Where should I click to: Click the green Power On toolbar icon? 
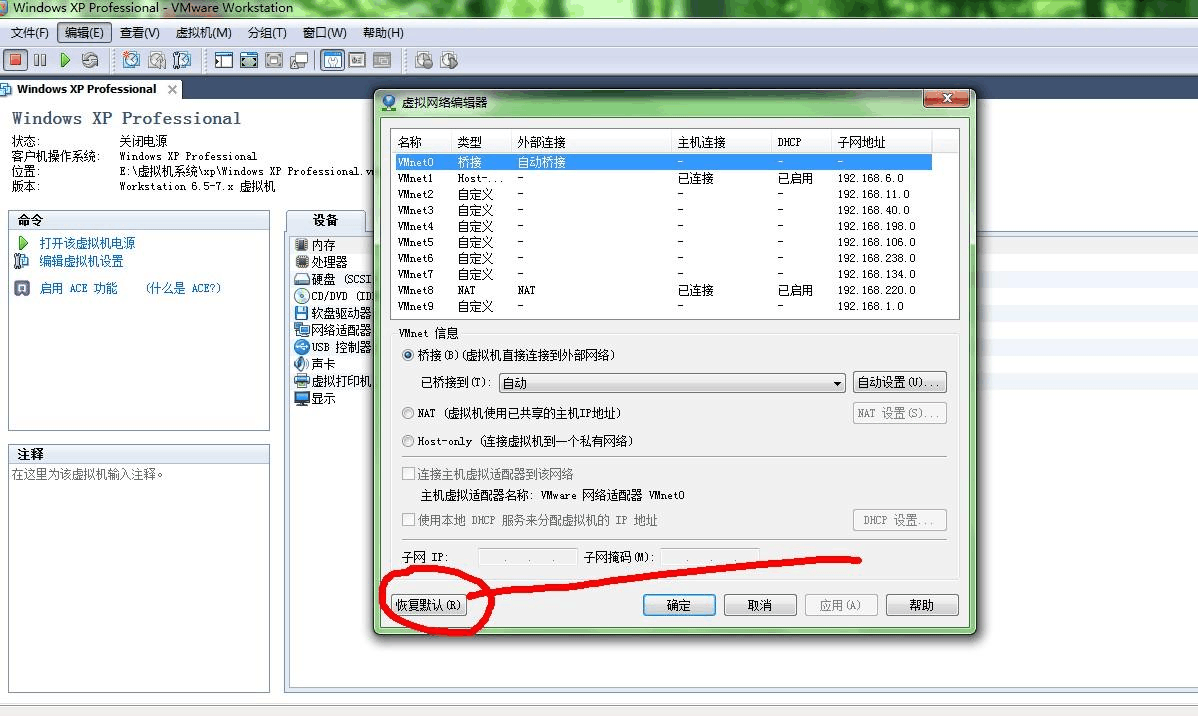click(65, 60)
